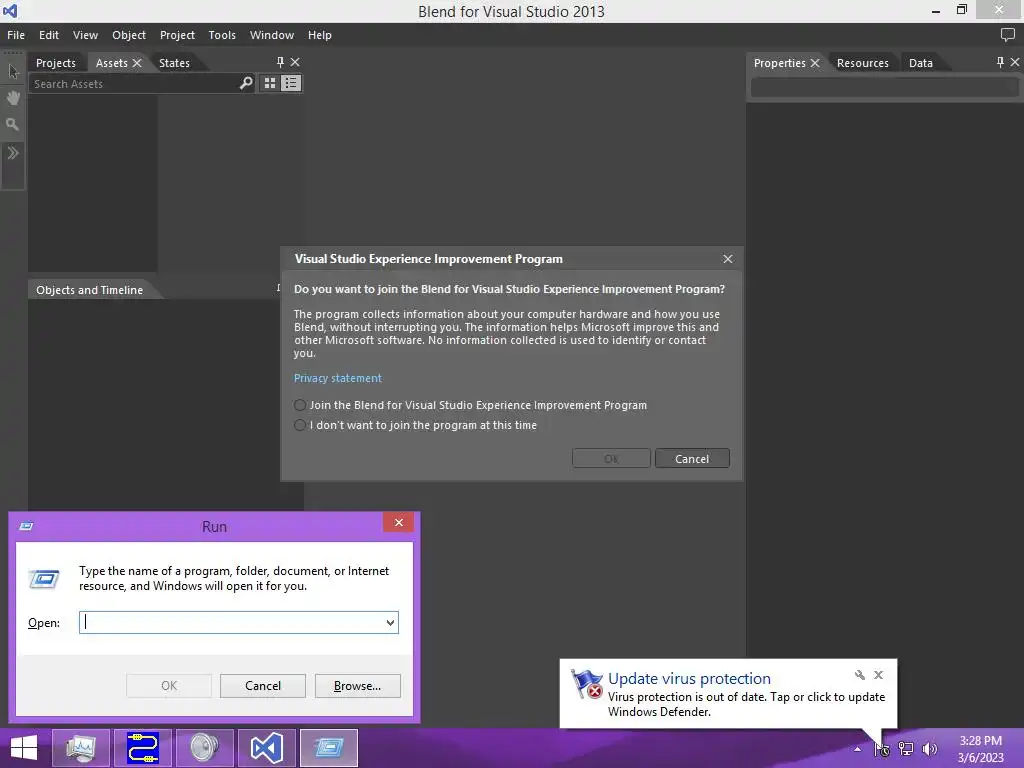Click the Action Center flag with red X
Viewport: 1024px width, 768px height.
[x=586, y=684]
